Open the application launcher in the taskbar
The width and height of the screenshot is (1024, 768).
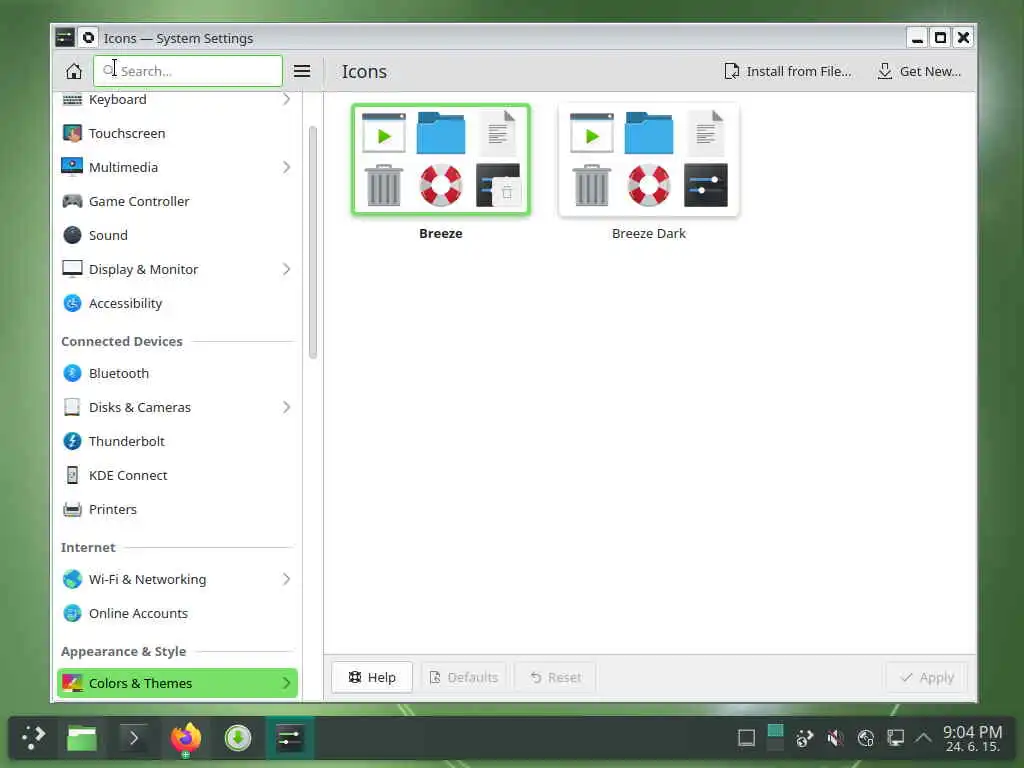[33, 738]
